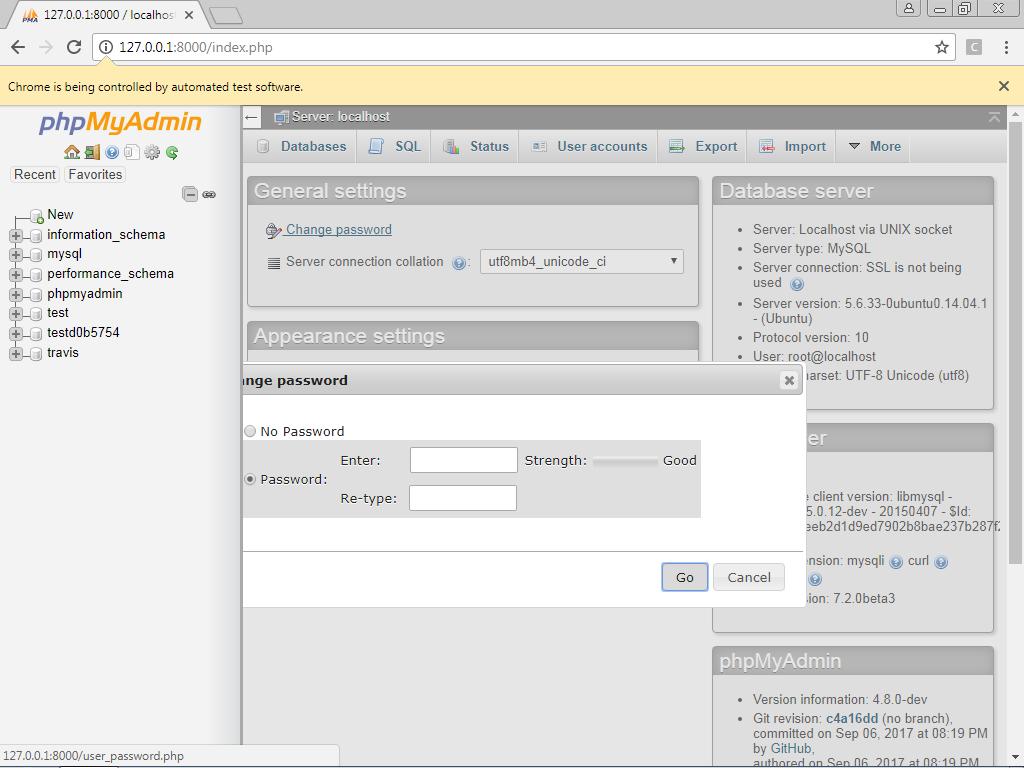Open navigation panel settings gear icon
This screenshot has height=768, width=1024.
coord(152,152)
